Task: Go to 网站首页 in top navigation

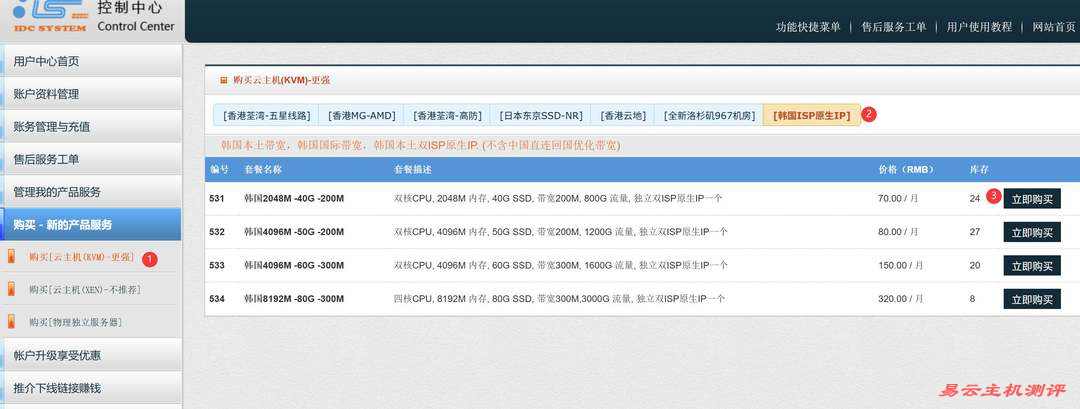Action: point(1054,27)
